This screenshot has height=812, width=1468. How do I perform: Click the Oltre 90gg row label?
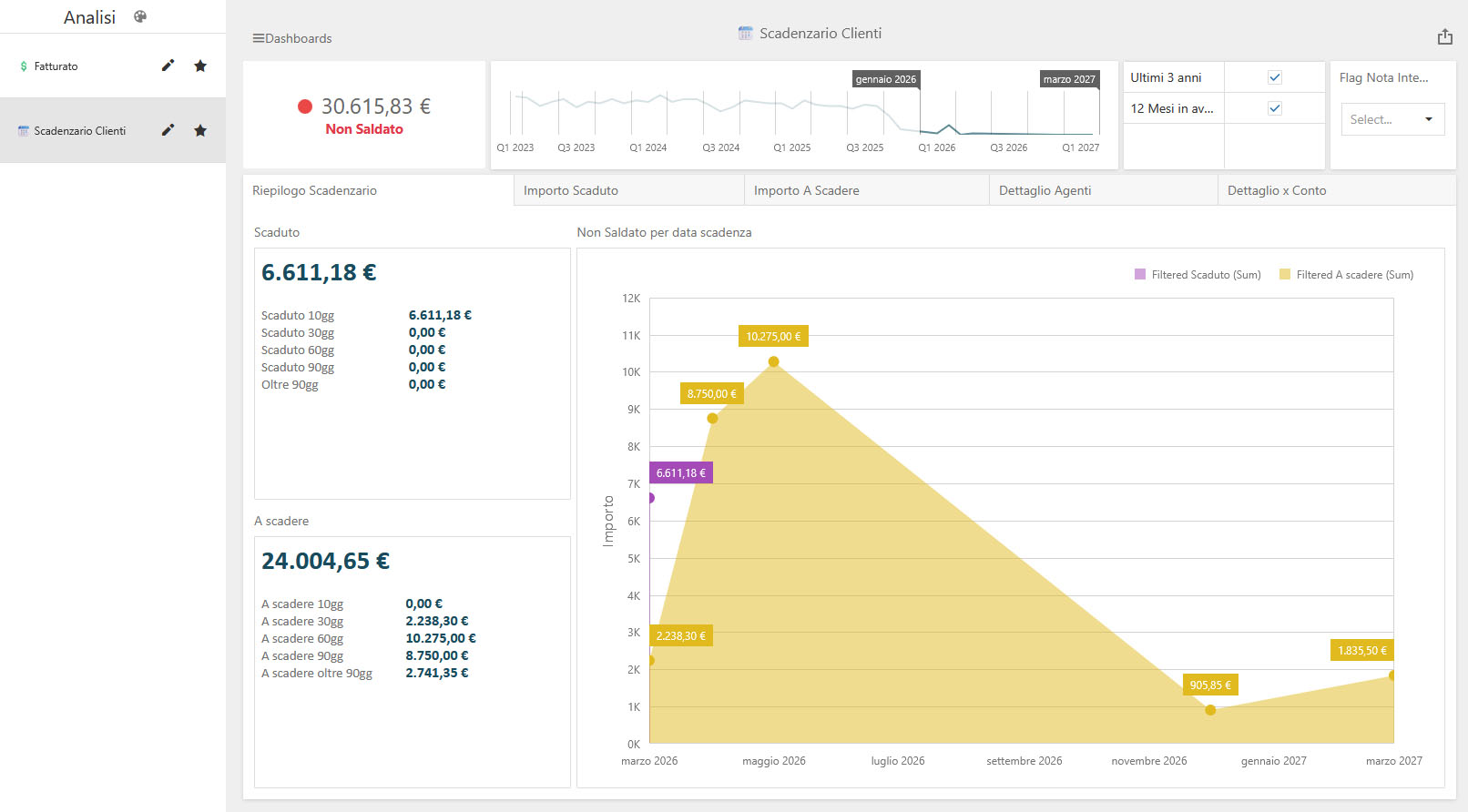coord(290,385)
